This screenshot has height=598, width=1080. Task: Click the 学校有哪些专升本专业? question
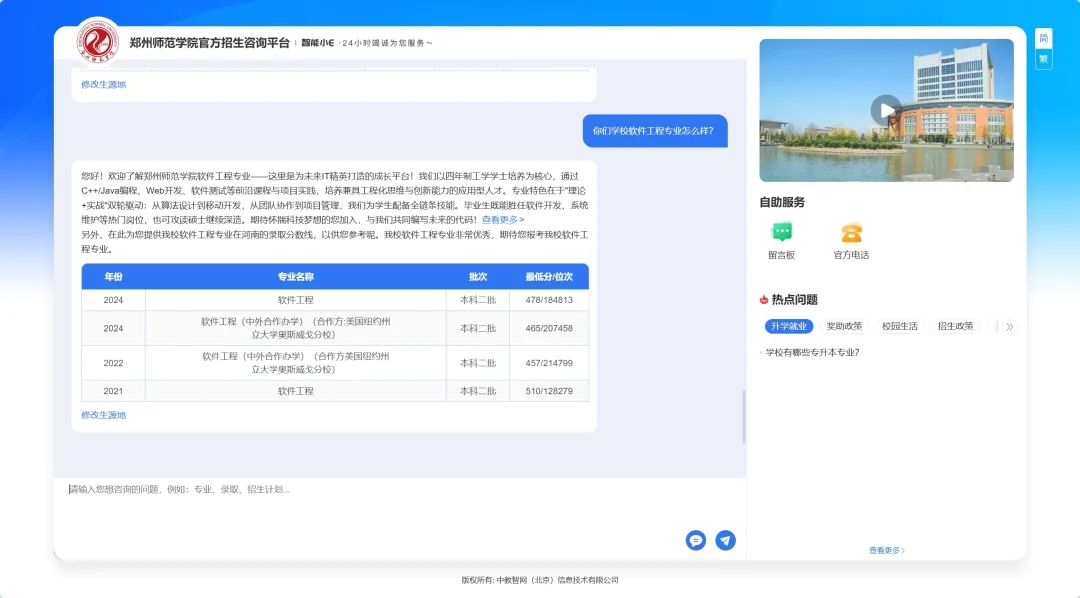coord(812,352)
